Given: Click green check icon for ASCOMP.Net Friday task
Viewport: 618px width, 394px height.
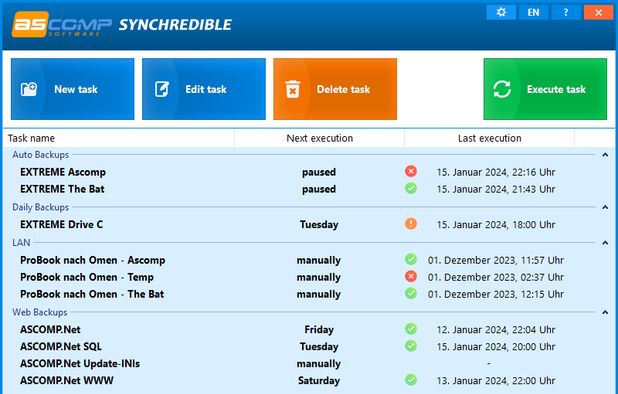Looking at the screenshot, I should click(x=411, y=329).
